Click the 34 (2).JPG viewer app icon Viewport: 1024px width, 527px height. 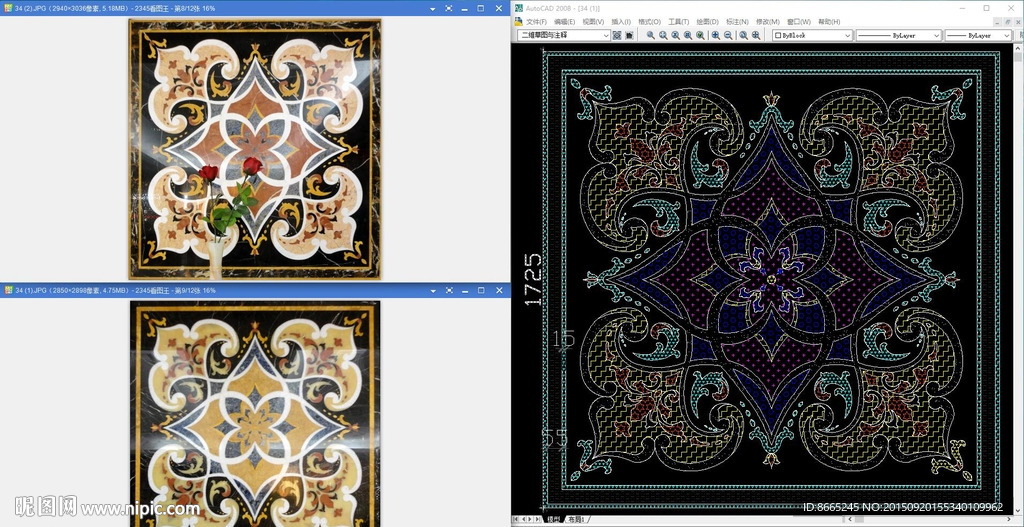pos(8,8)
